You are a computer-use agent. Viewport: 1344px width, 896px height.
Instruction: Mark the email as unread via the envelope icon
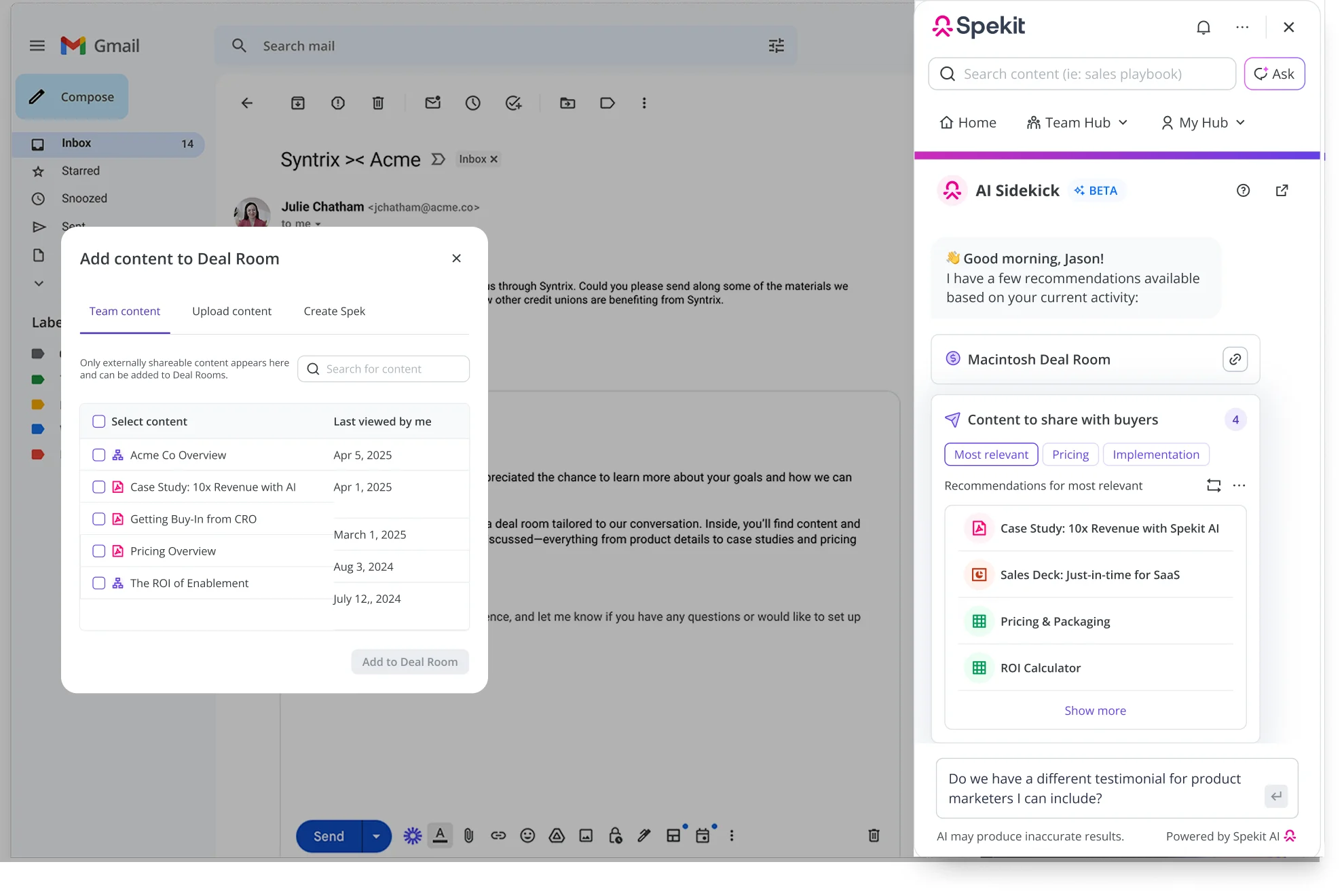432,103
